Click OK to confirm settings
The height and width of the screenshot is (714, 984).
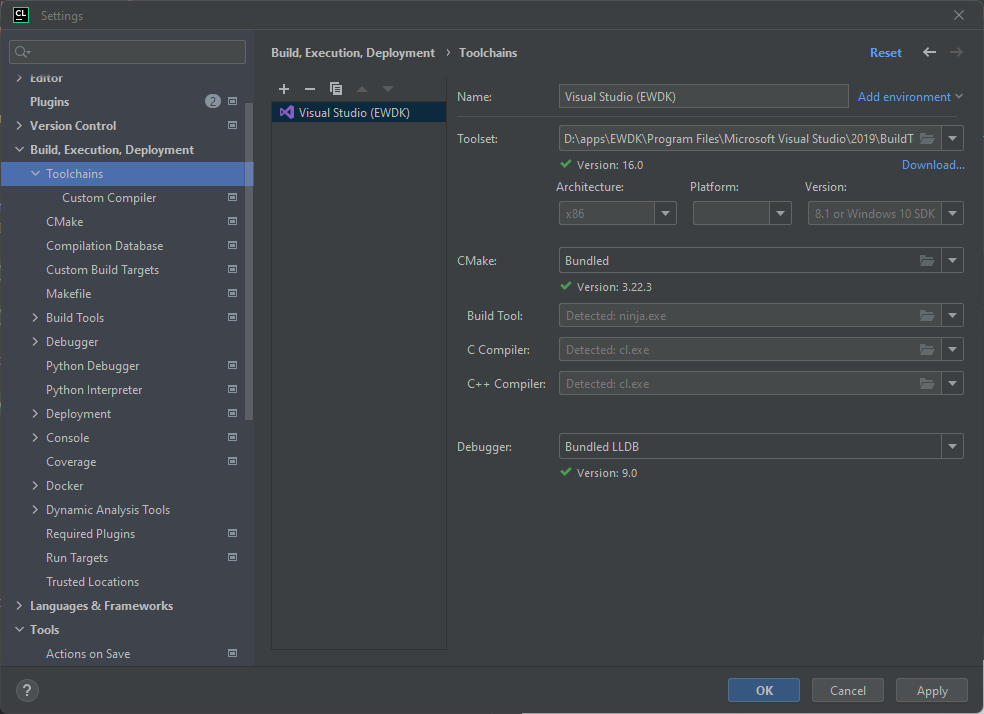pos(764,690)
